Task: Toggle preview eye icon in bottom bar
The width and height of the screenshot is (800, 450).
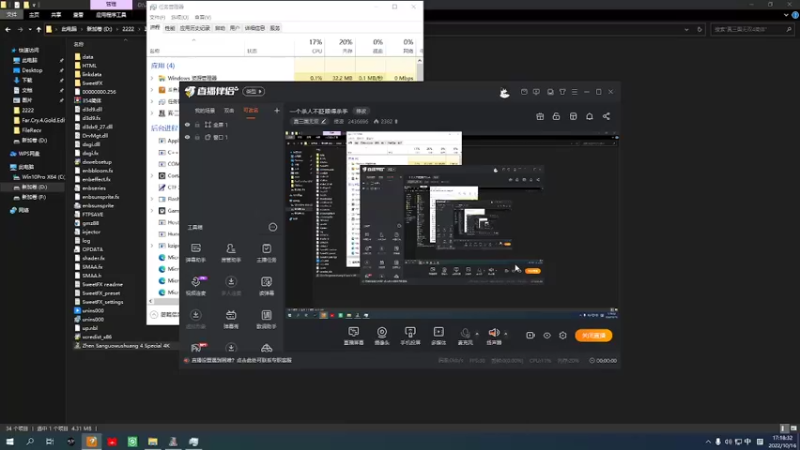Action: [546, 335]
